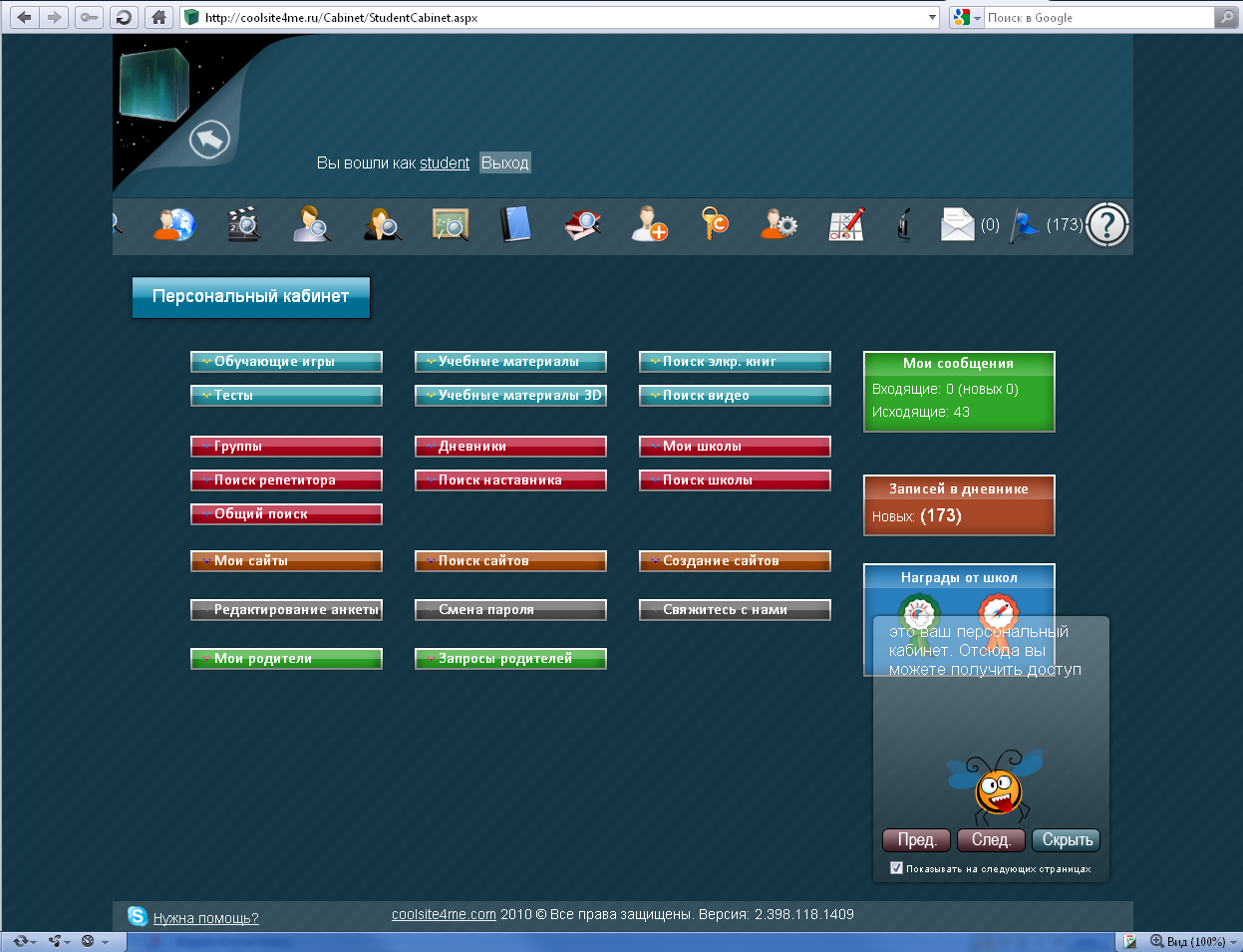Screen dimensions: 1243x952
Task: Follow the 'Нужна помощь?' link
Action: pyautogui.click(x=205, y=918)
